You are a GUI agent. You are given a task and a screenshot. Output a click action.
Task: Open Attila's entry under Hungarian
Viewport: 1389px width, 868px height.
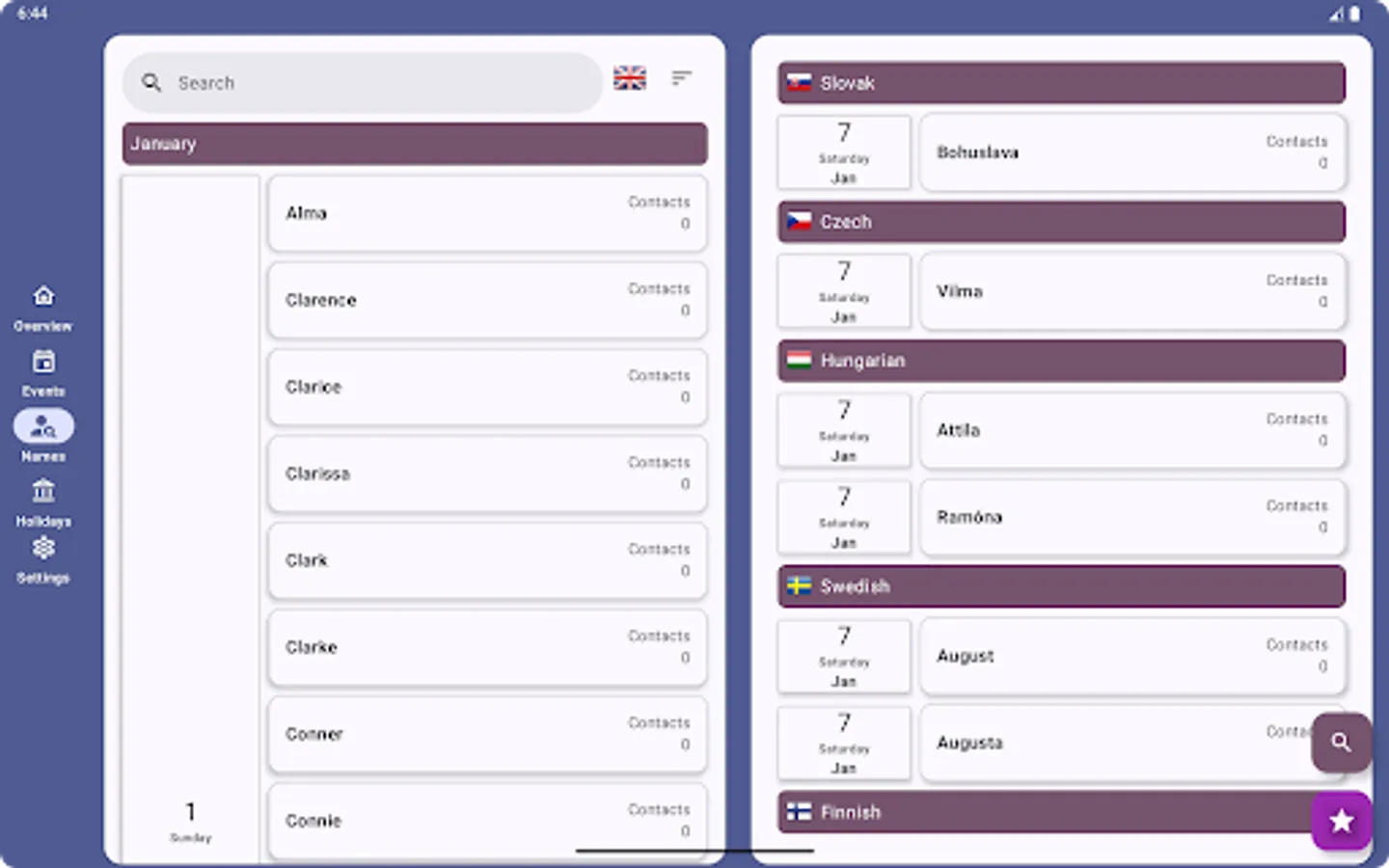point(1133,430)
